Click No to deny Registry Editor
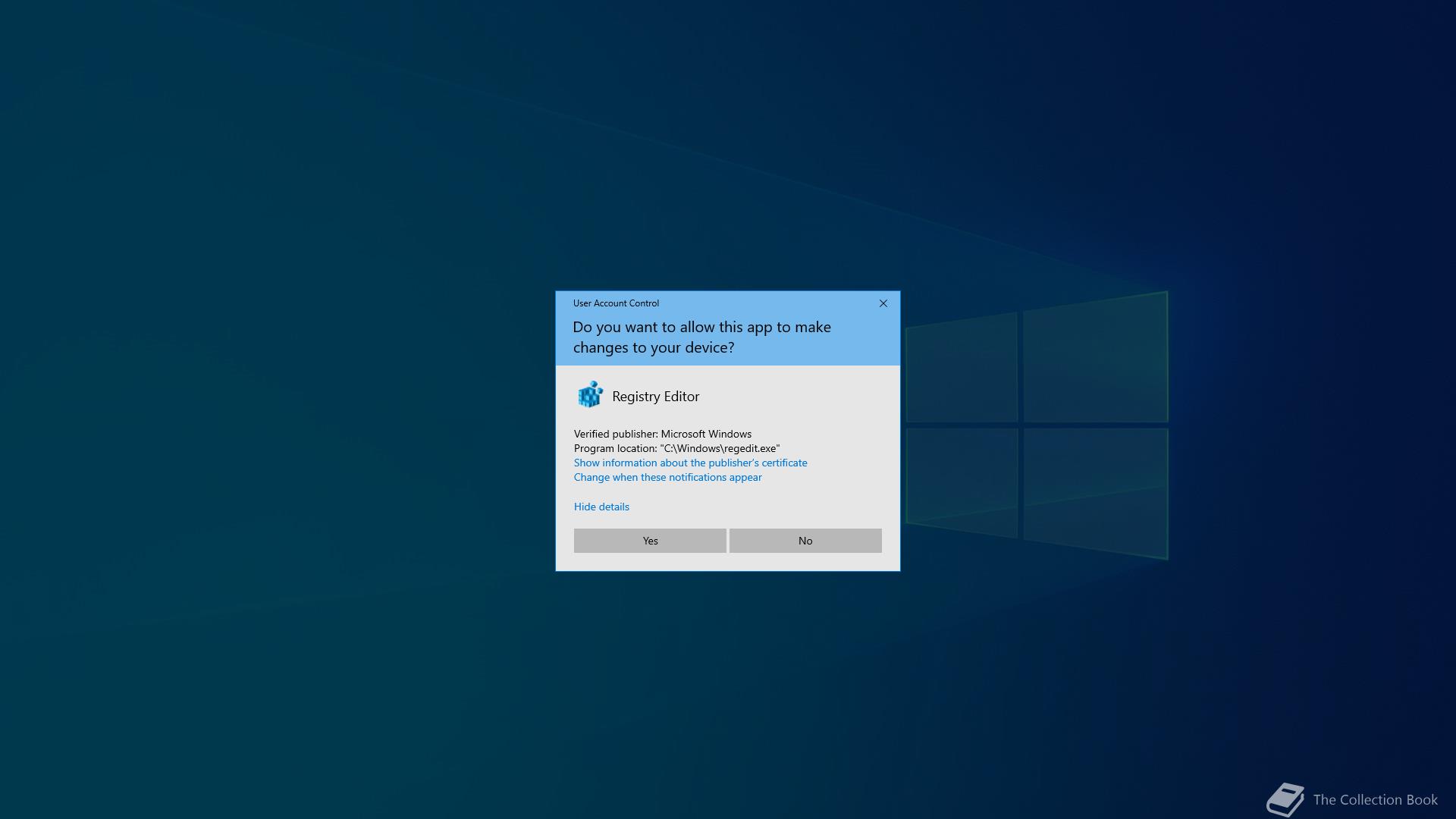 point(805,541)
